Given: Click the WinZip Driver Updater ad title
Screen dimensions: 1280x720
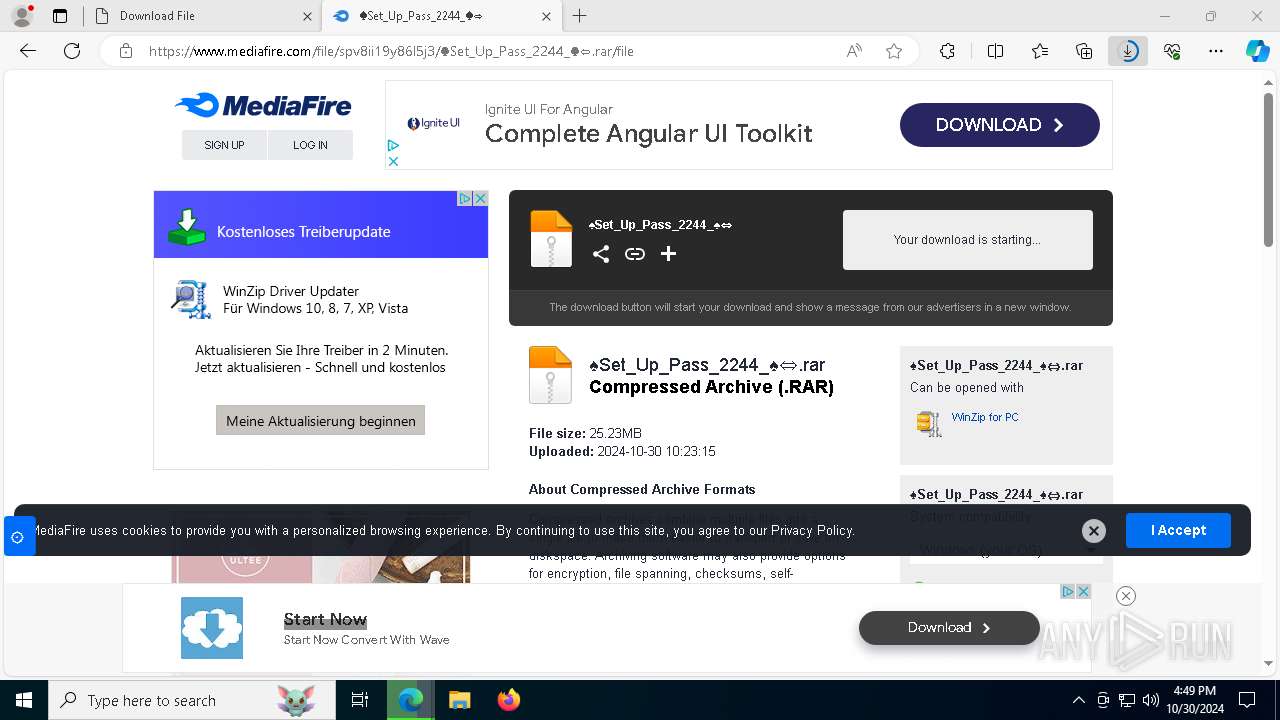Looking at the screenshot, I should coord(291,291).
